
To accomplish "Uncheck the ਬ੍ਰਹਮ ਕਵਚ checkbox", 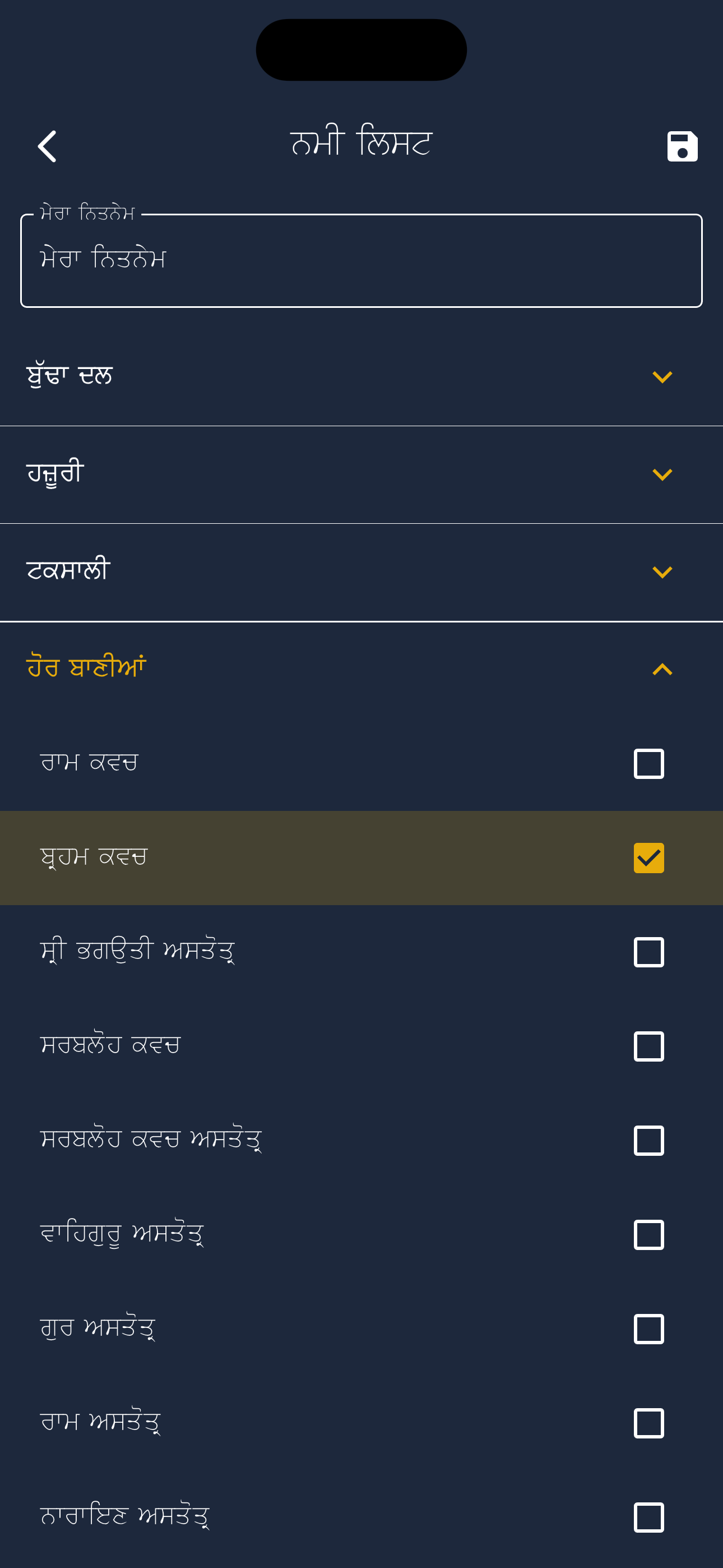I will click(x=649, y=858).
